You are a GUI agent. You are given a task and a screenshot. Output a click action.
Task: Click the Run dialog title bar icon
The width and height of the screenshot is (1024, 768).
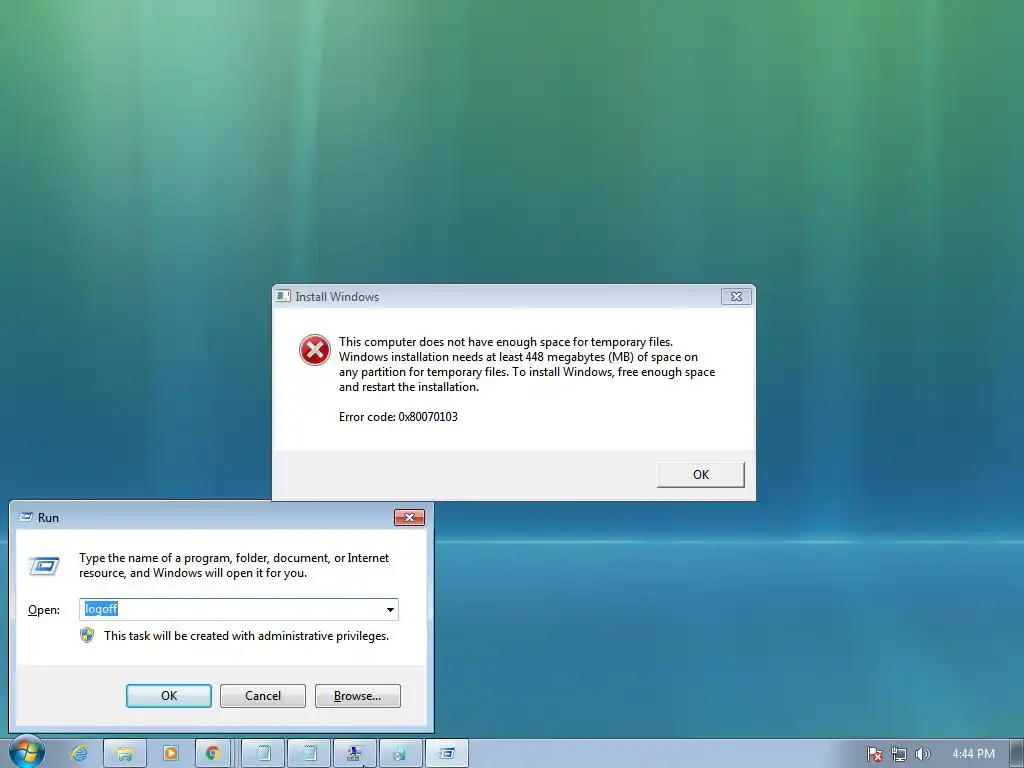tap(26, 517)
